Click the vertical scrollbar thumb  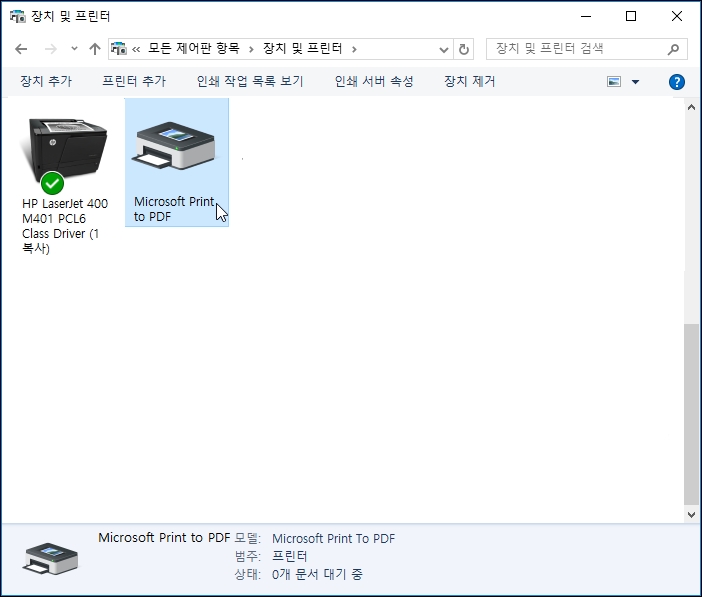tap(691, 414)
